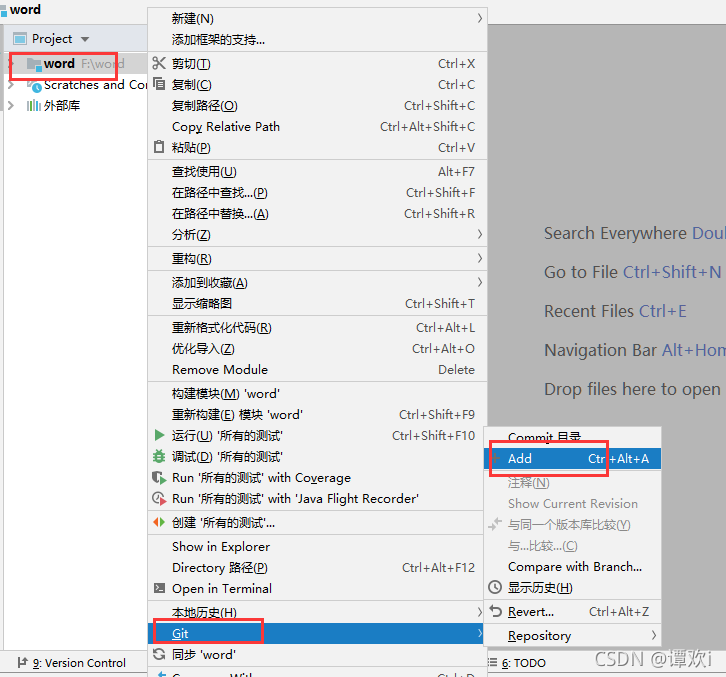Select 优化导入(Z) menu item

pyautogui.click(x=317, y=348)
